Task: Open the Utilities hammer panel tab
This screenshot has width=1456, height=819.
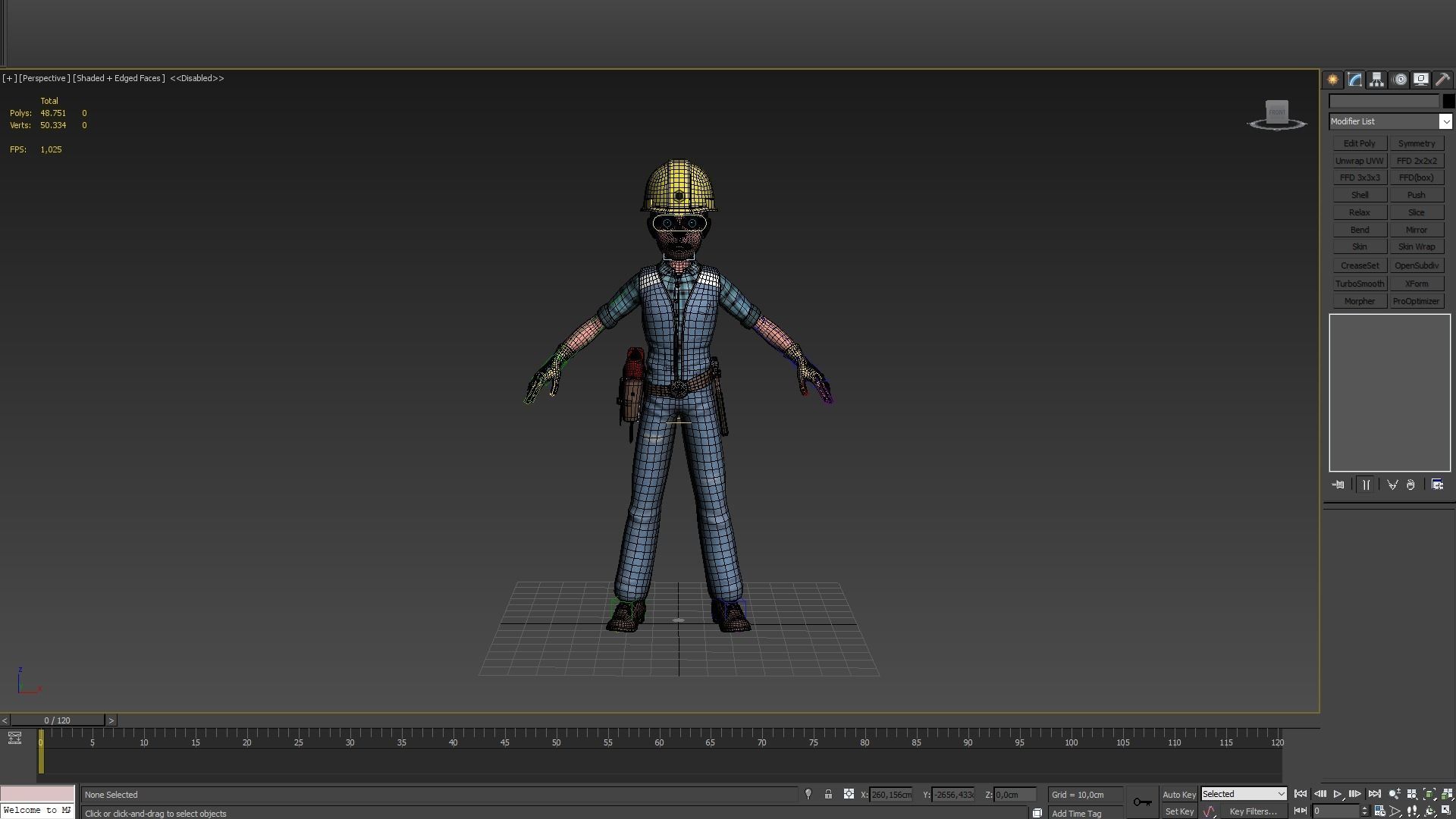Action: (x=1442, y=80)
